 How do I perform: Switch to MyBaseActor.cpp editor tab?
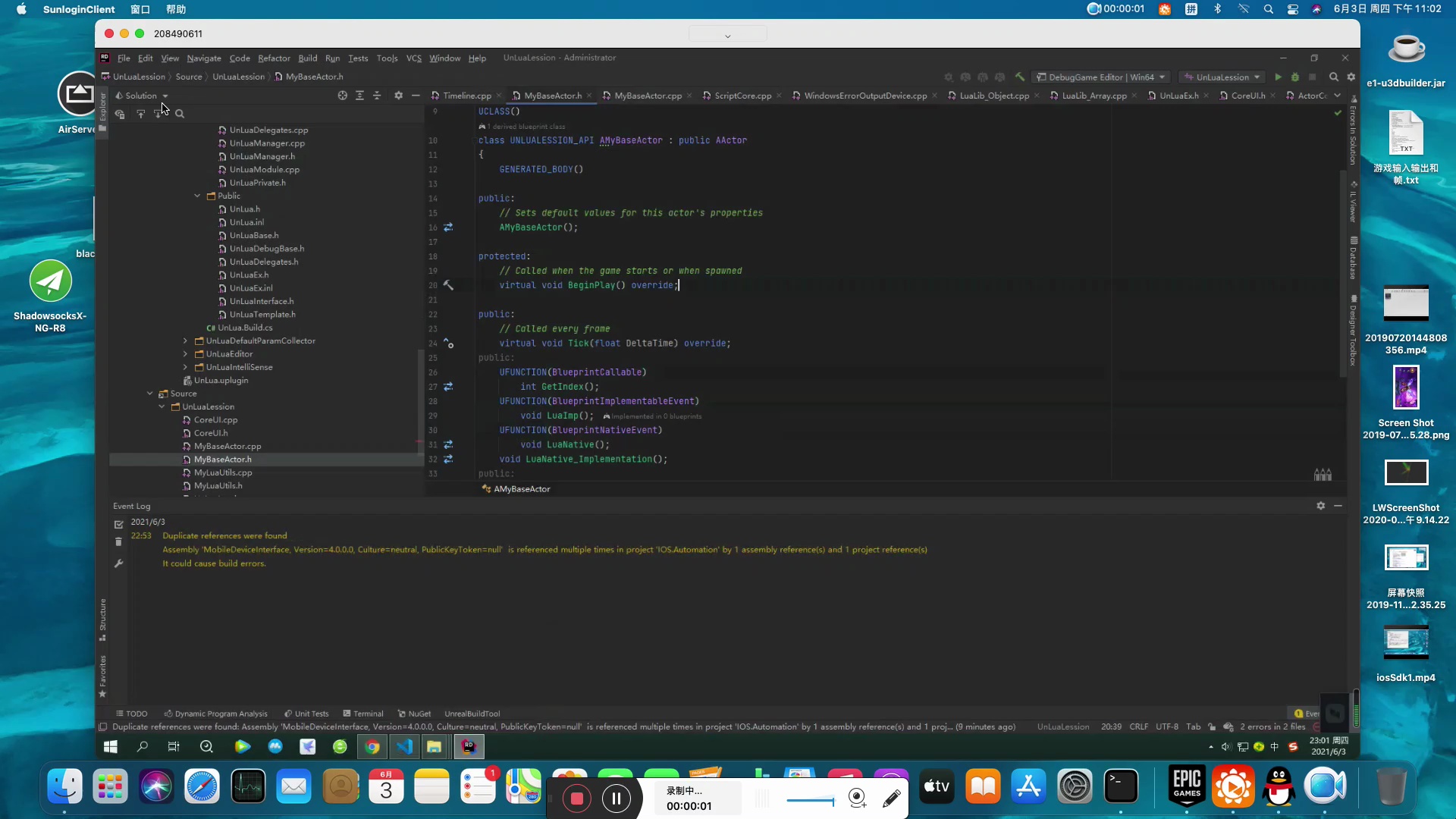[x=648, y=96]
